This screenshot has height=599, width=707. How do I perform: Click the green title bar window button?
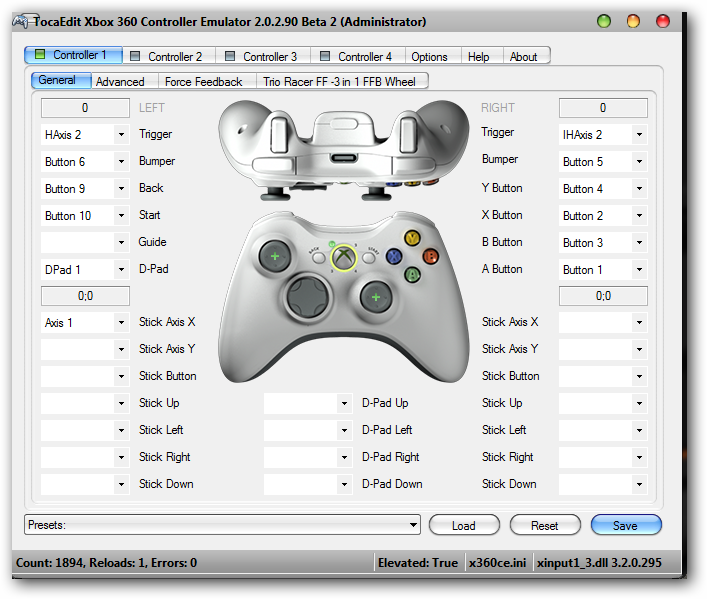(x=603, y=21)
